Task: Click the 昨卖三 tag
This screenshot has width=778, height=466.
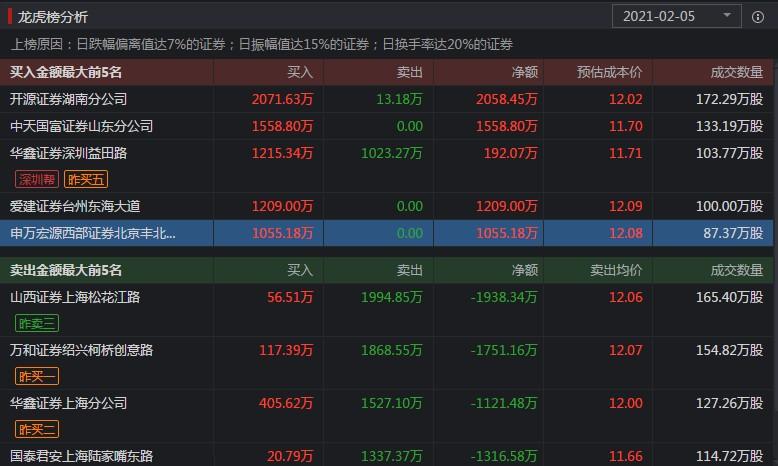Action: point(37,324)
